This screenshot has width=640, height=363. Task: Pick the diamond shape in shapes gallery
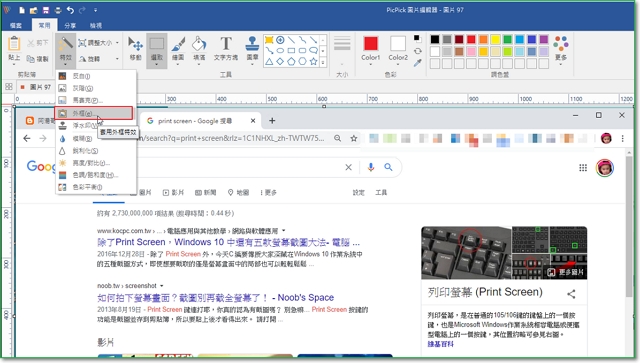(x=280, y=62)
